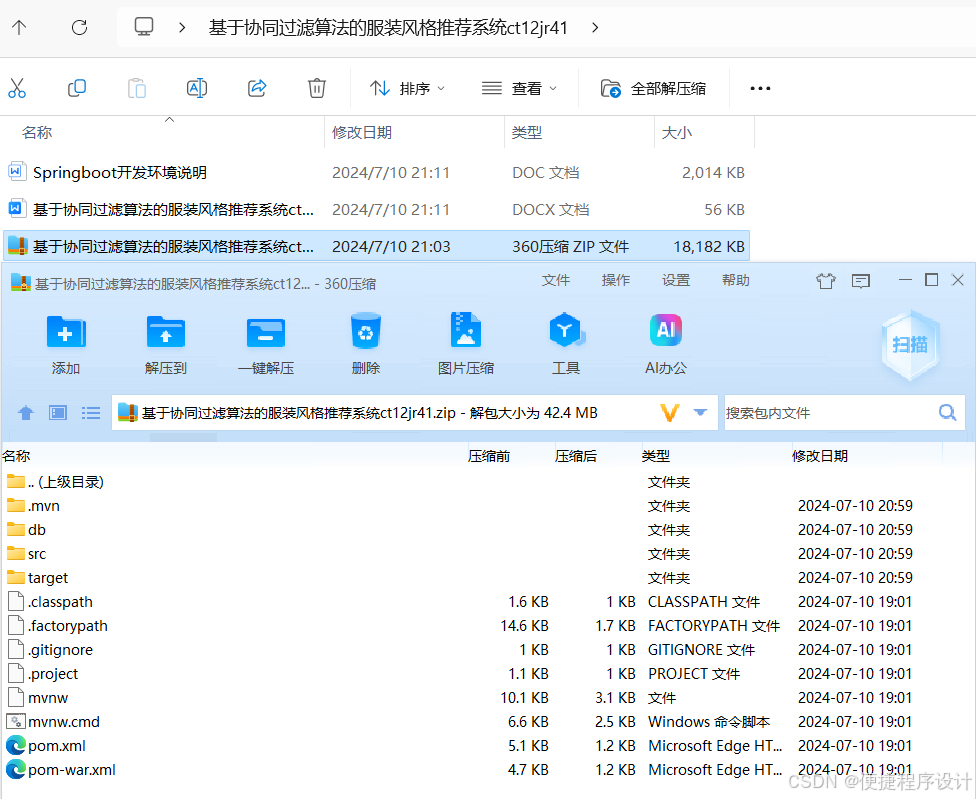Click the 搜索包内文件 search field
The height and width of the screenshot is (799, 976).
point(828,413)
